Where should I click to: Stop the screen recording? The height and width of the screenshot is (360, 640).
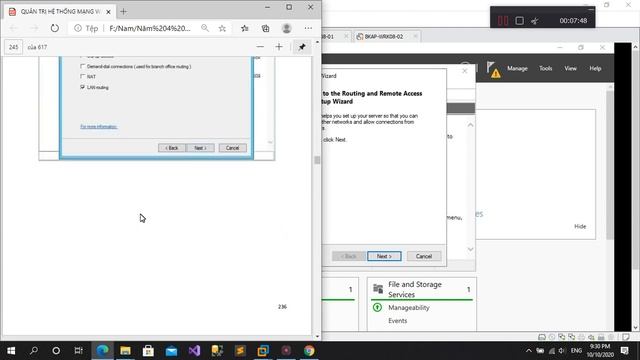tap(519, 20)
